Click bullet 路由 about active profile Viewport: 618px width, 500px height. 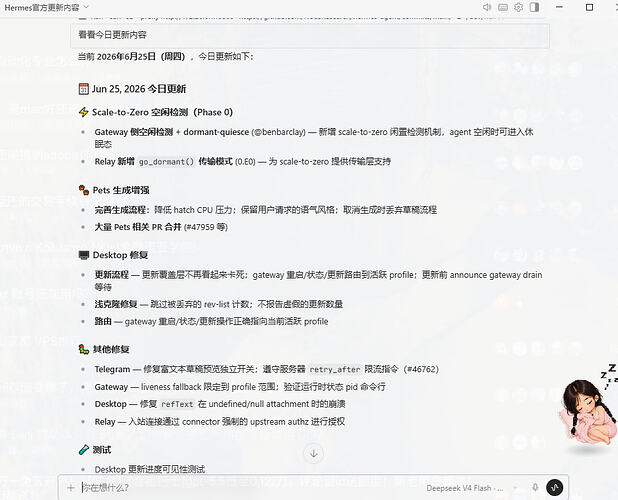coord(211,322)
